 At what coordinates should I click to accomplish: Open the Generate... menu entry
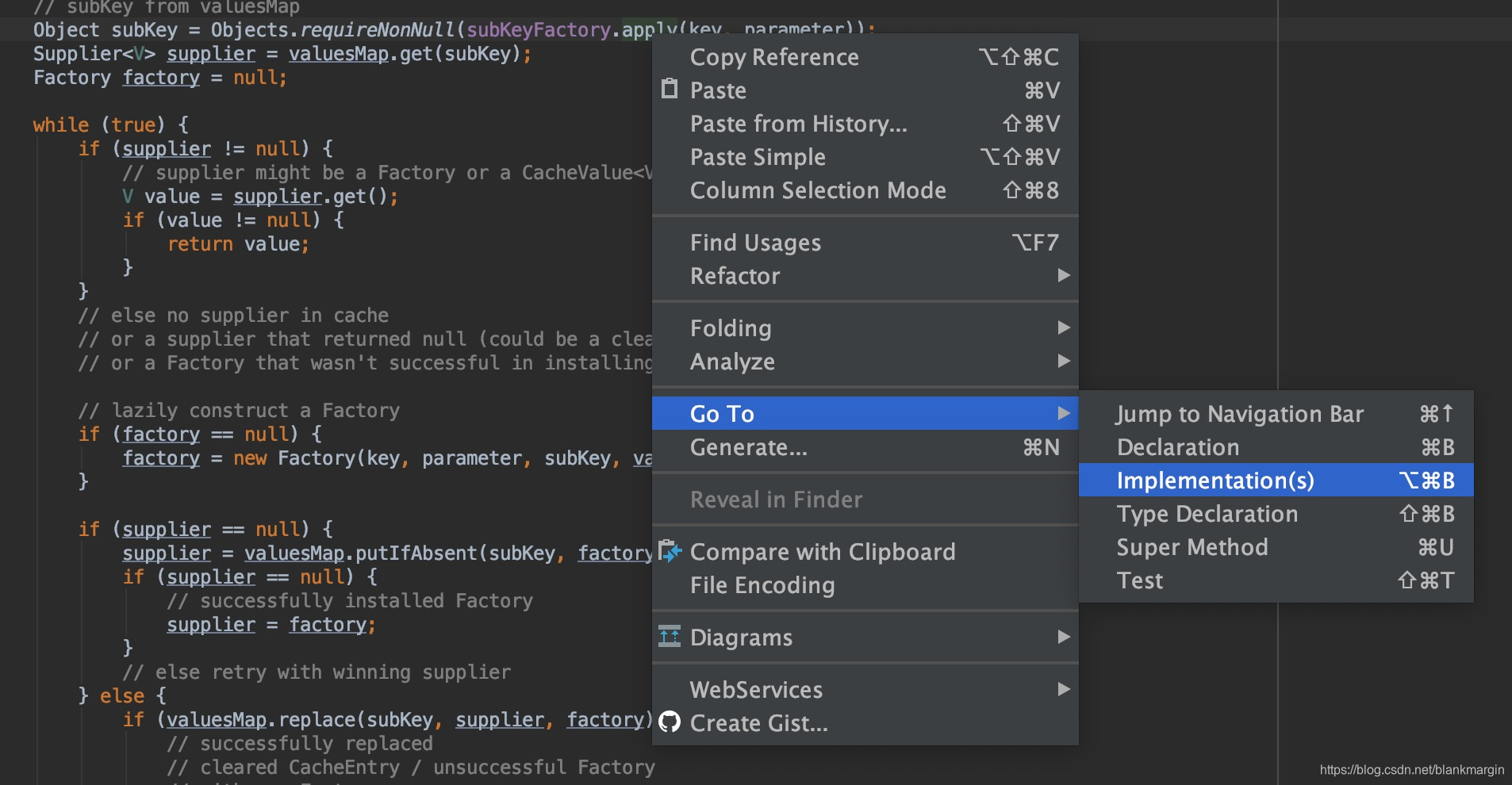(865, 447)
